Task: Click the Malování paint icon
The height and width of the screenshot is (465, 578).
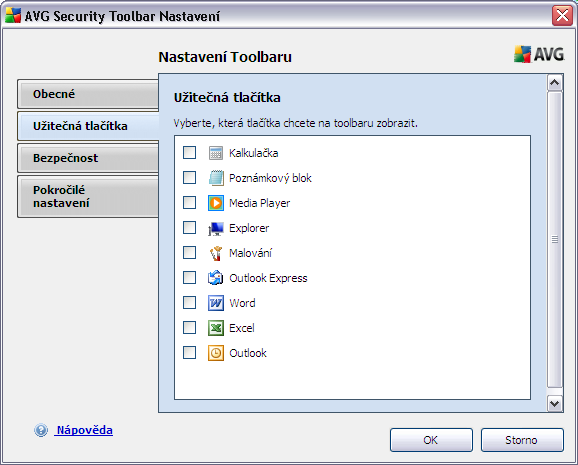Action: point(216,253)
